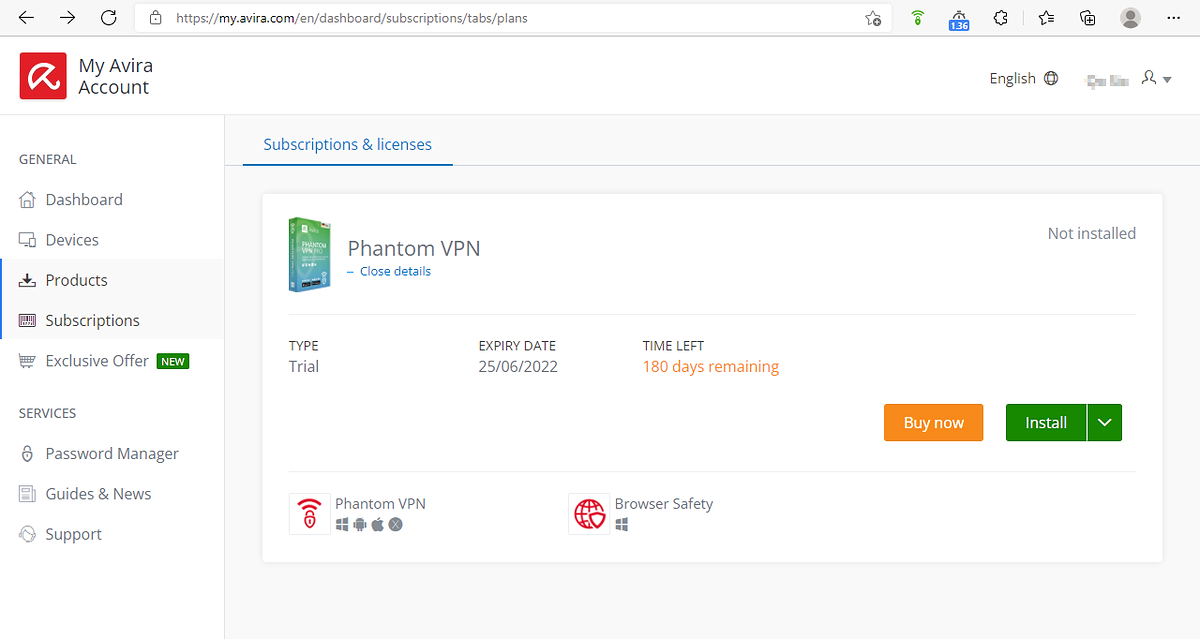
Task: Click the Dashboard home icon
Action: pyautogui.click(x=27, y=200)
